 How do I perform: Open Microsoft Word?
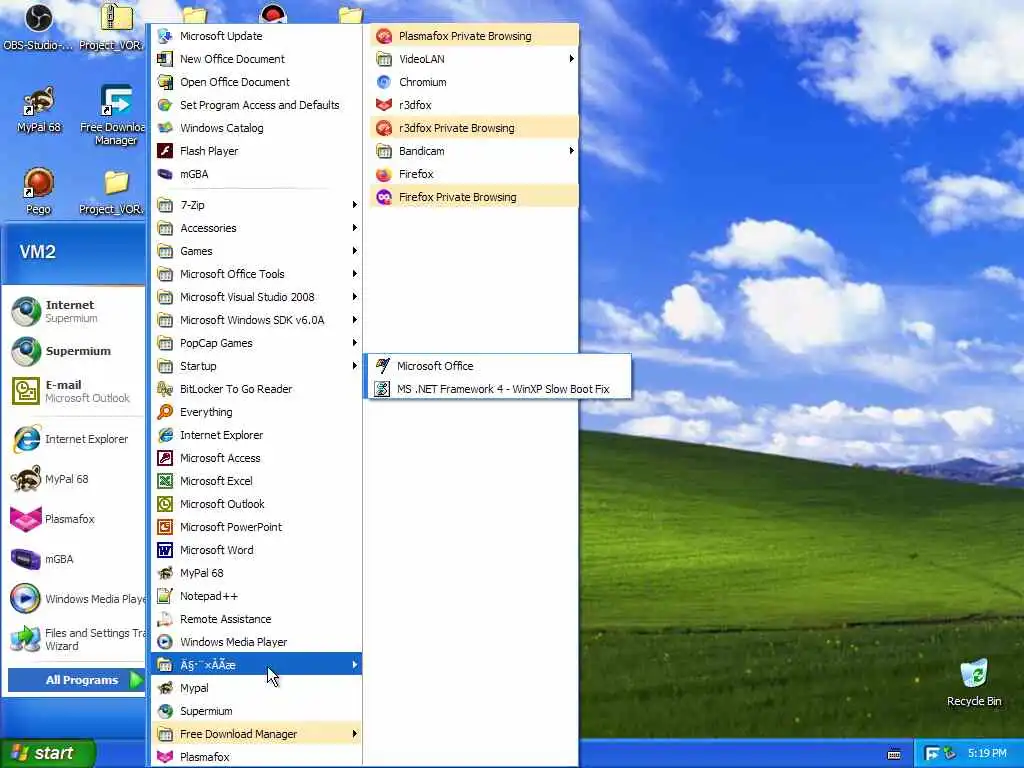click(x=257, y=550)
